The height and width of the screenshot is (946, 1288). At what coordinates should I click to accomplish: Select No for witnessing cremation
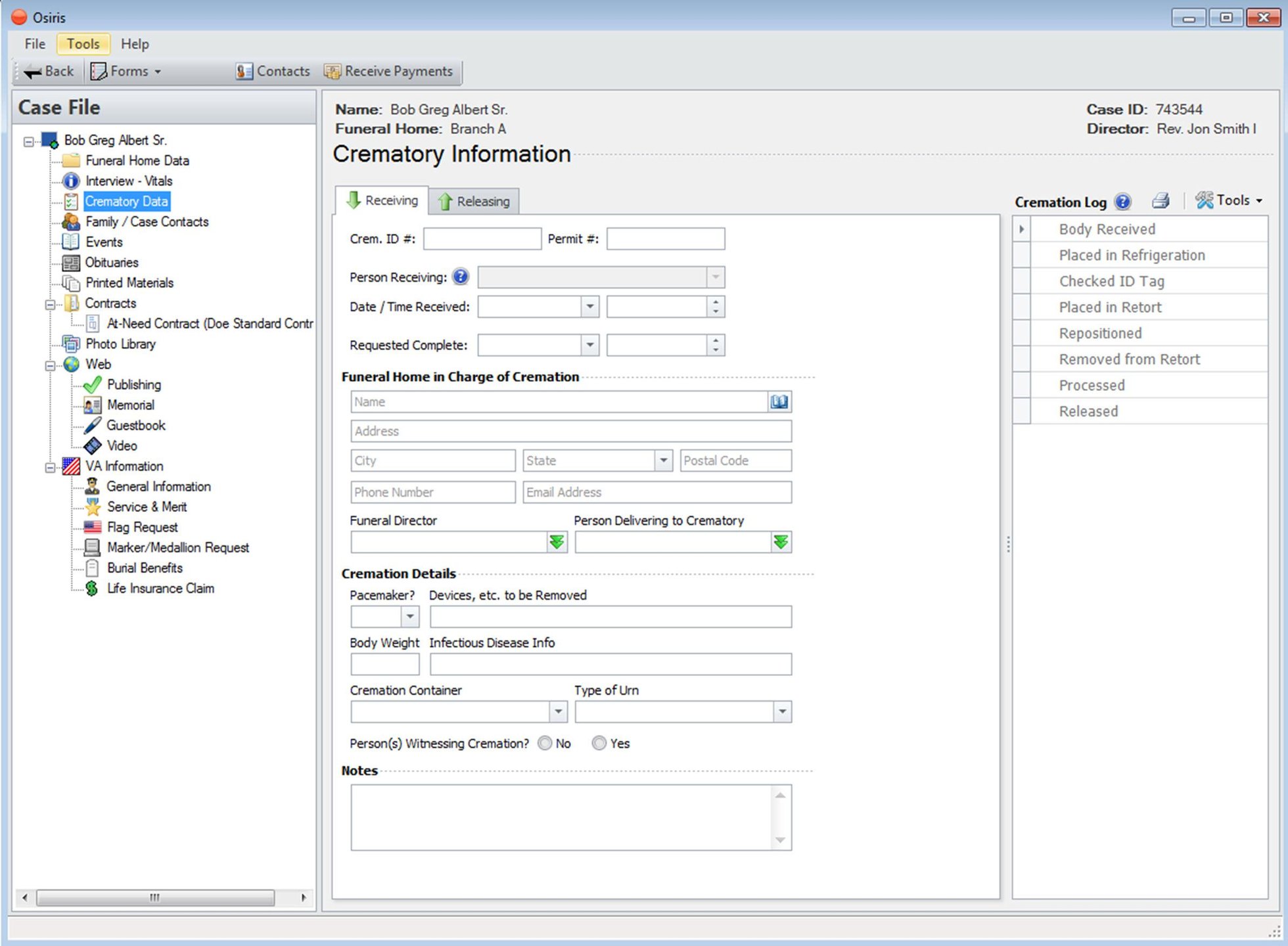[545, 743]
